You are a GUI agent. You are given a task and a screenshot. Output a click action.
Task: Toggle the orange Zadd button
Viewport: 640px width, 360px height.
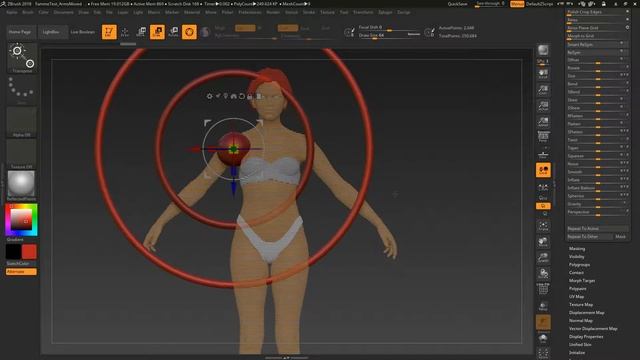[287, 28]
